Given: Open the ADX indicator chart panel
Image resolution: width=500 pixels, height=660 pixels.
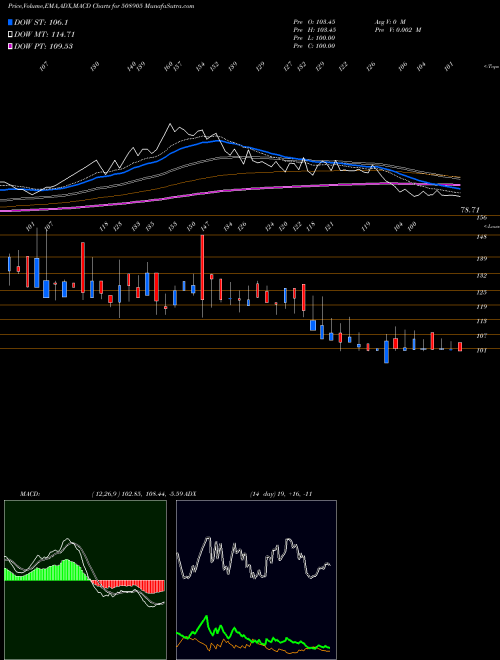Looking at the screenshot, I should tap(256, 580).
